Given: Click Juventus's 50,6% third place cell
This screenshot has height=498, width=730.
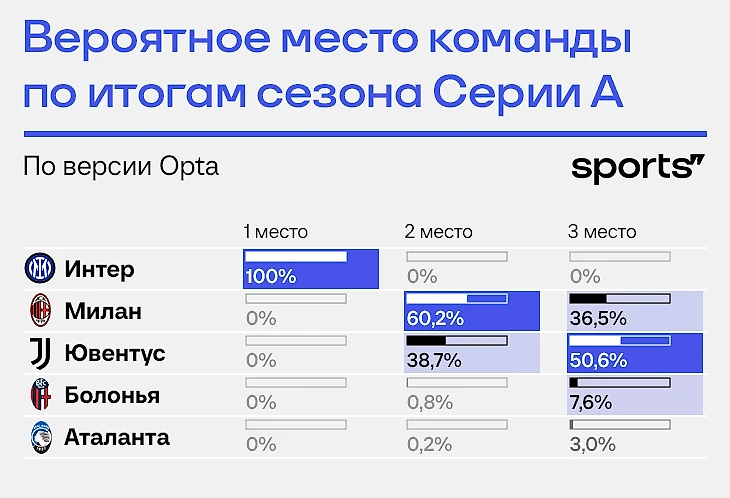Looking at the screenshot, I should click(633, 352).
